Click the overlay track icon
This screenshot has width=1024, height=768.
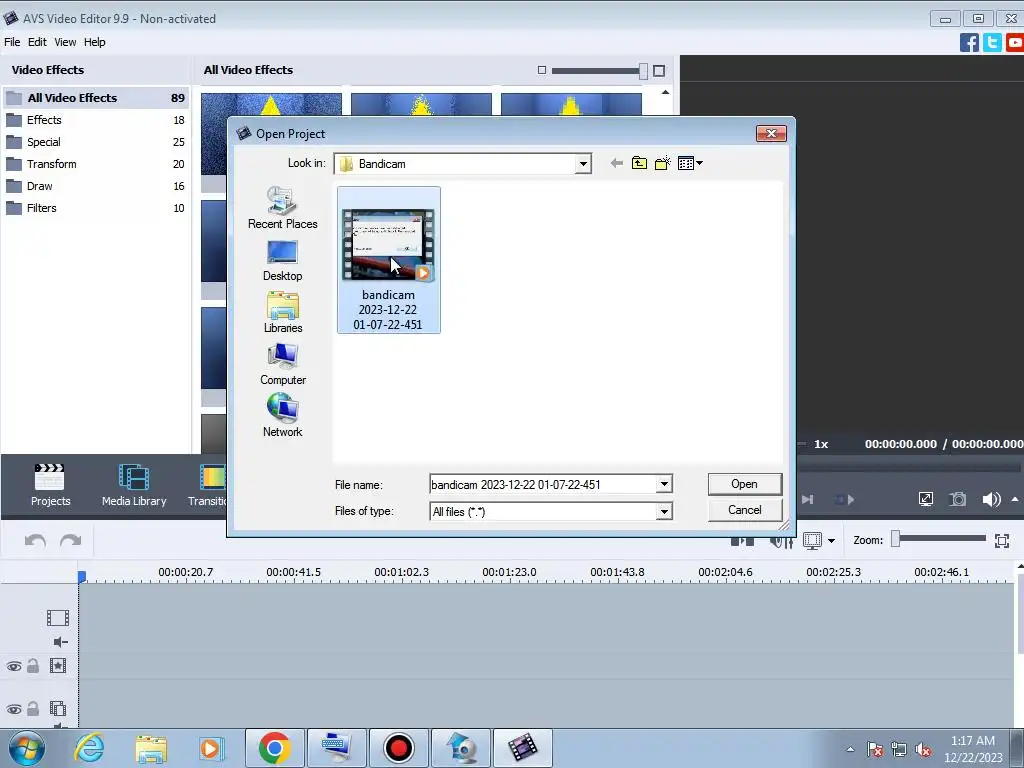(57, 708)
